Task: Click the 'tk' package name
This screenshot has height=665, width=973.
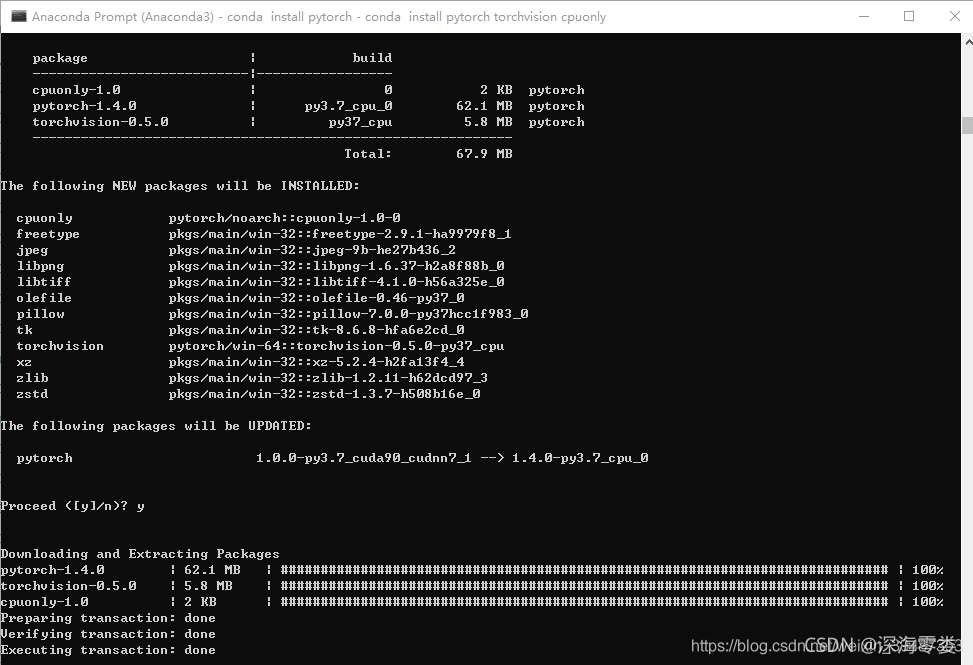Action: point(24,330)
